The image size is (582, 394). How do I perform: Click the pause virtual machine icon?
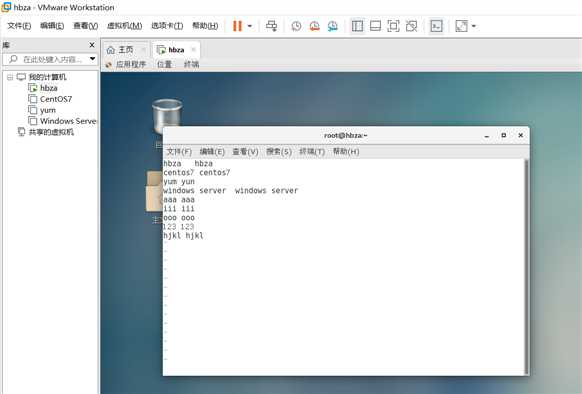(x=237, y=26)
